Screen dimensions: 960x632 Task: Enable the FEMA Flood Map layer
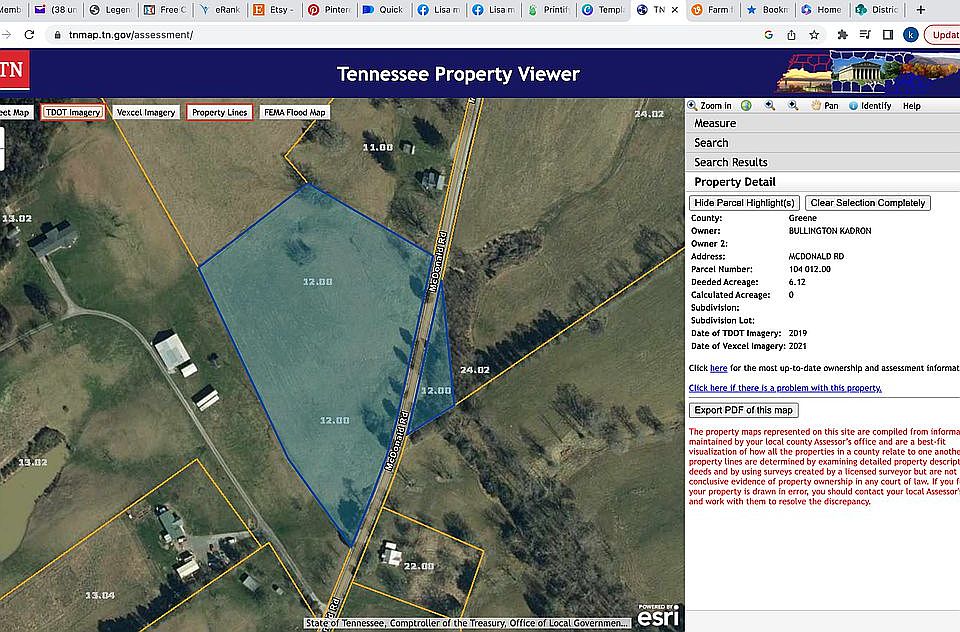pyautogui.click(x=294, y=113)
